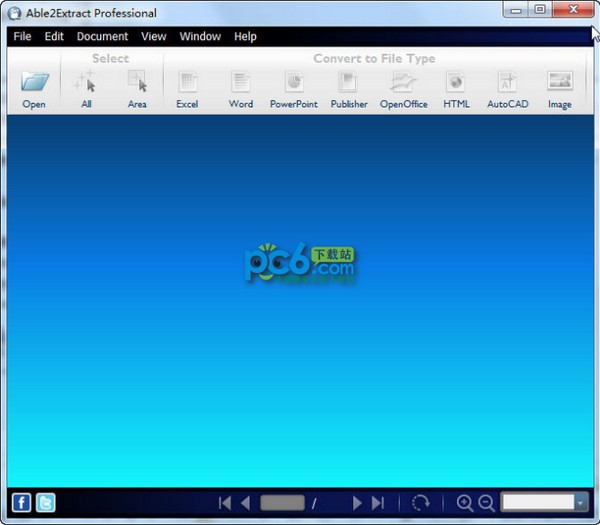Viewport: 600px width, 525px height.
Task: Go to the next page
Action: [x=357, y=503]
